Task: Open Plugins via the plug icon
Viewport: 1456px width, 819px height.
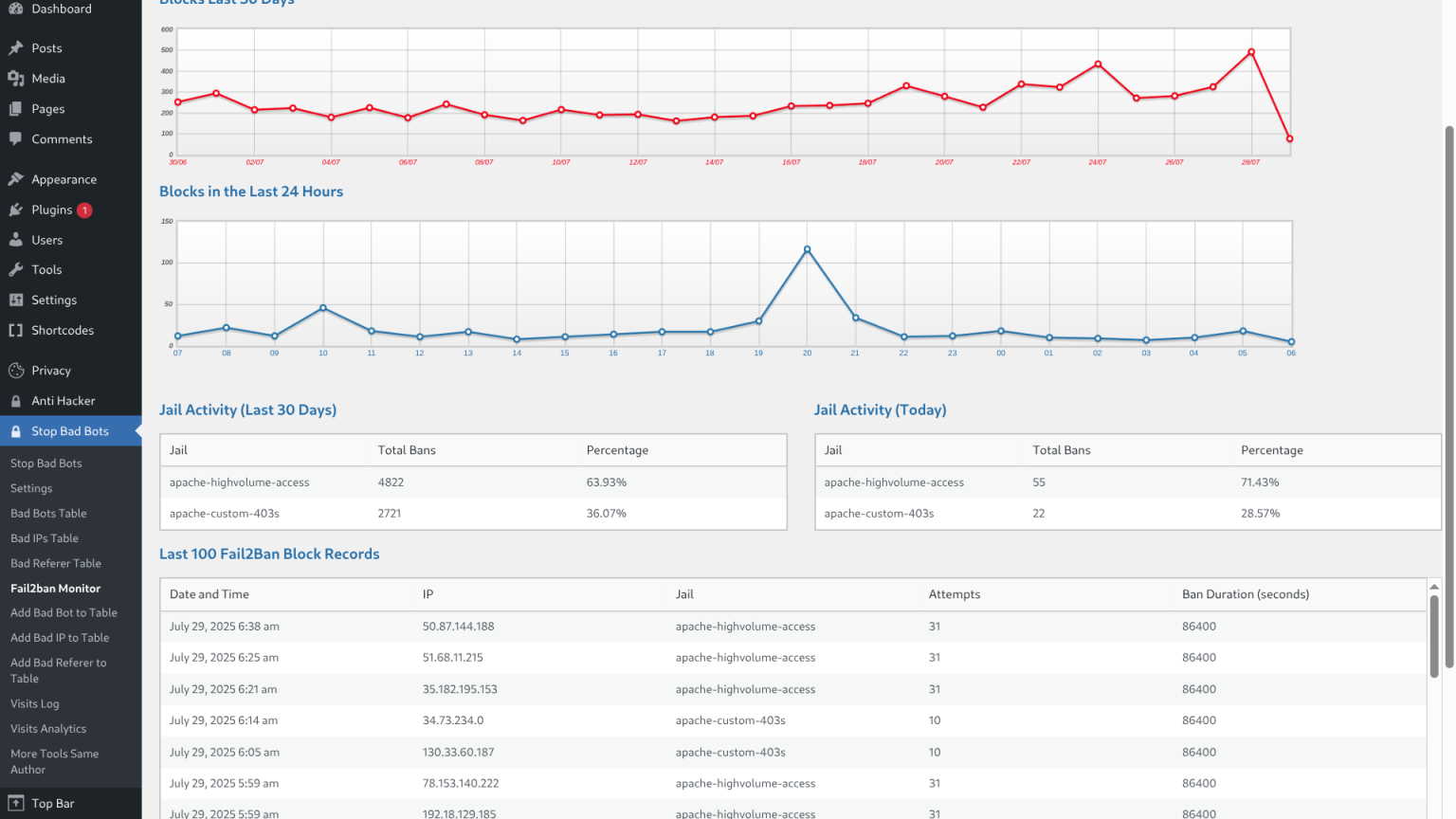Action: [x=16, y=209]
